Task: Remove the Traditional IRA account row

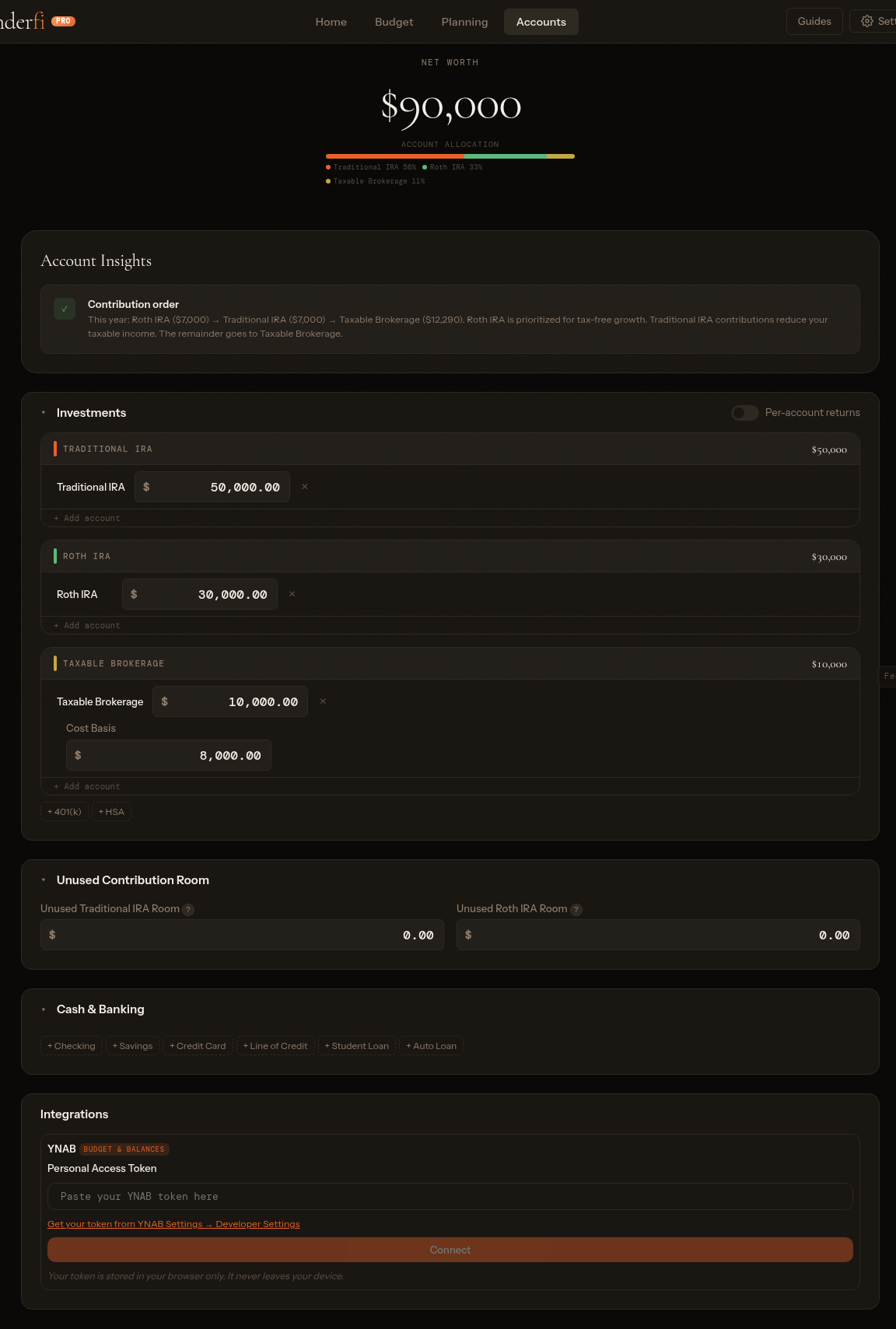Action: (x=305, y=487)
